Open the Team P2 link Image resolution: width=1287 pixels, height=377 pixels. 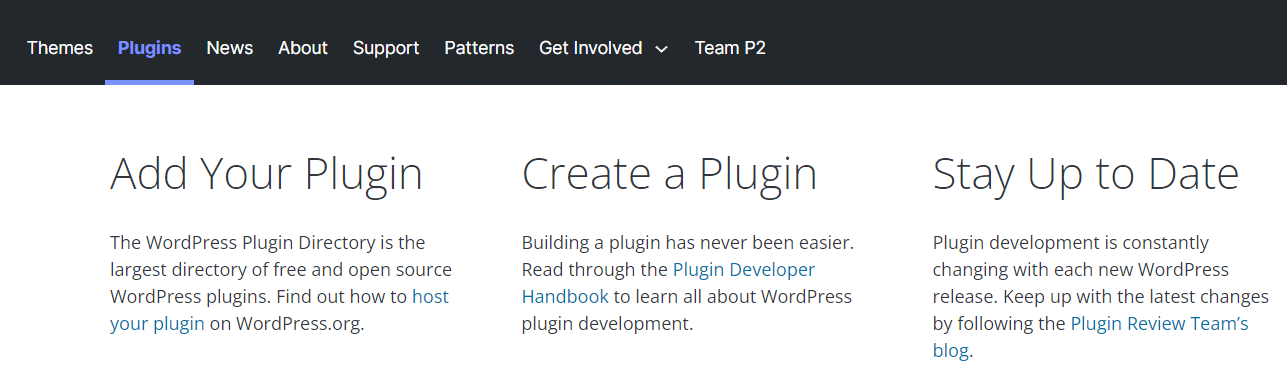tap(730, 48)
